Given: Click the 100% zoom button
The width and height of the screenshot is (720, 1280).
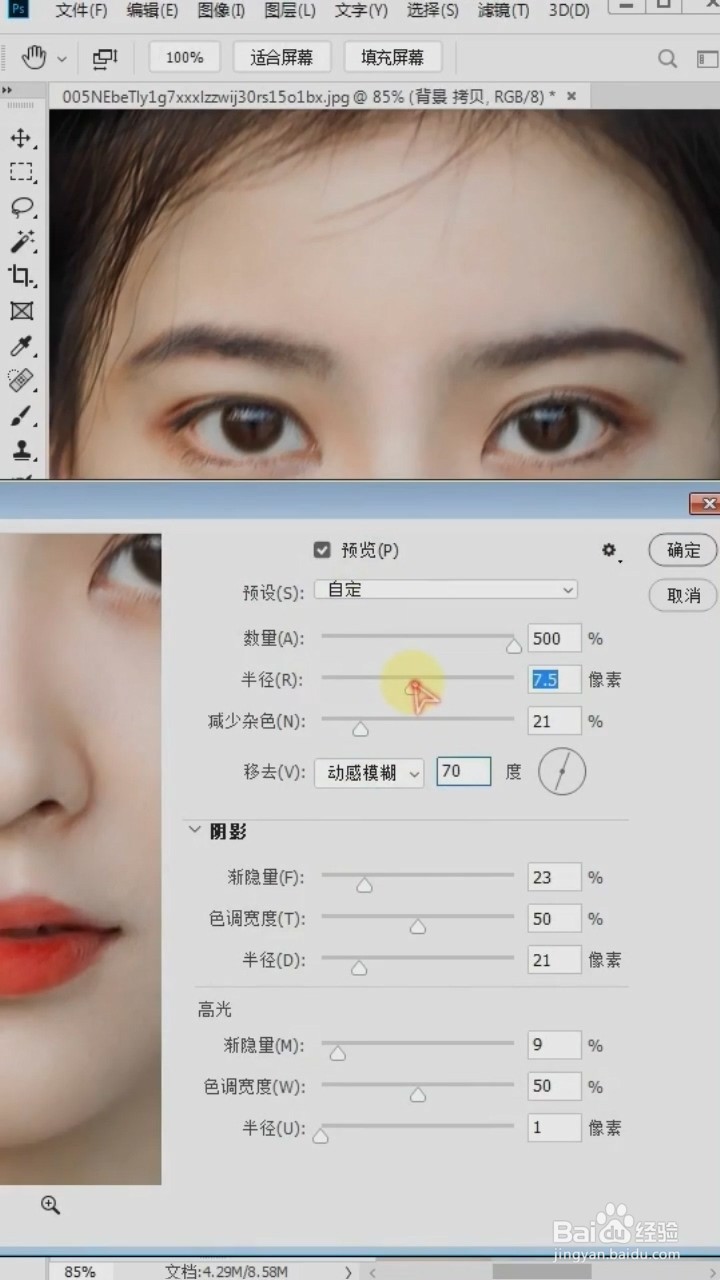Looking at the screenshot, I should (x=184, y=58).
